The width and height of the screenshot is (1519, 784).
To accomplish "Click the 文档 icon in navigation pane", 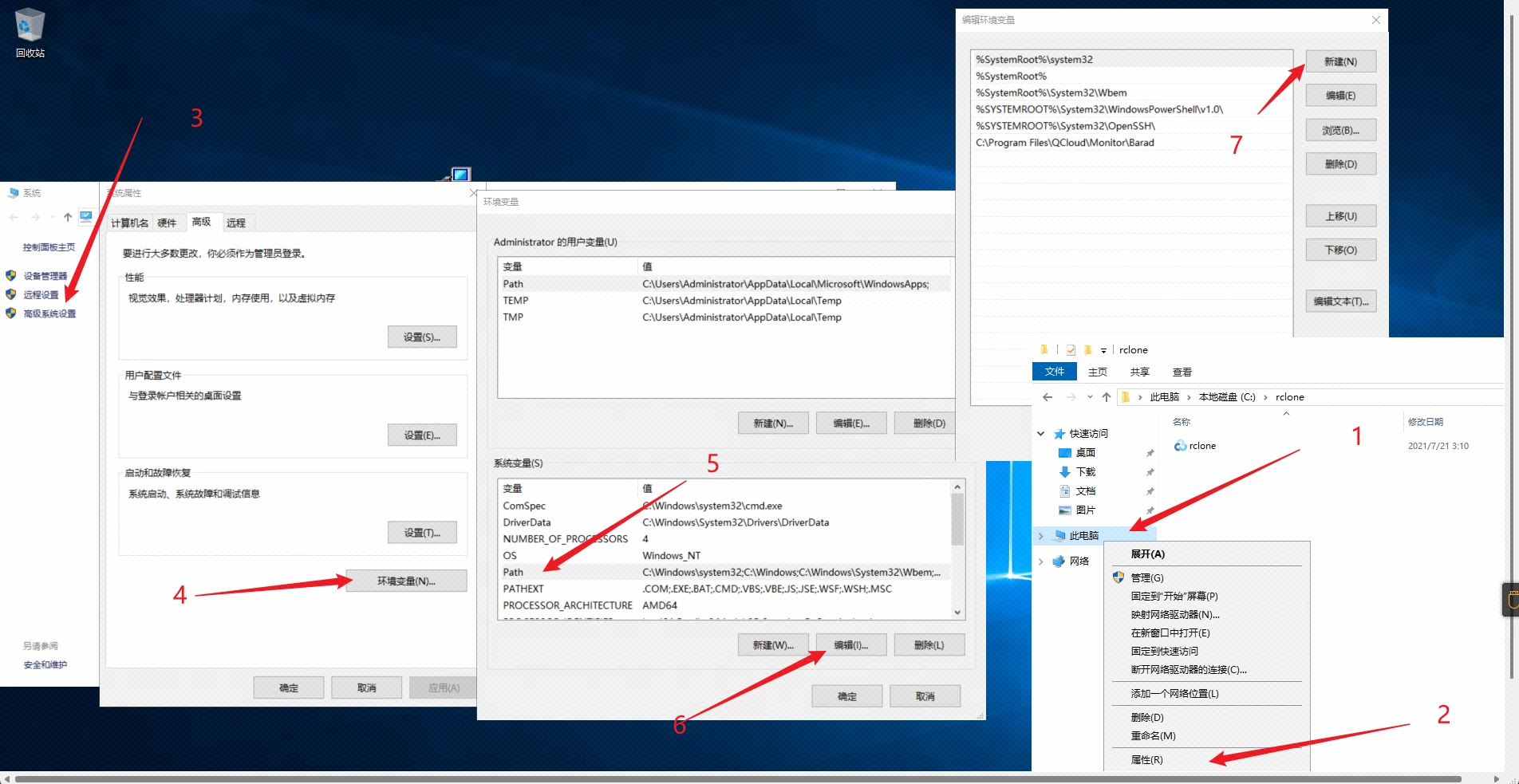I will [x=1064, y=490].
